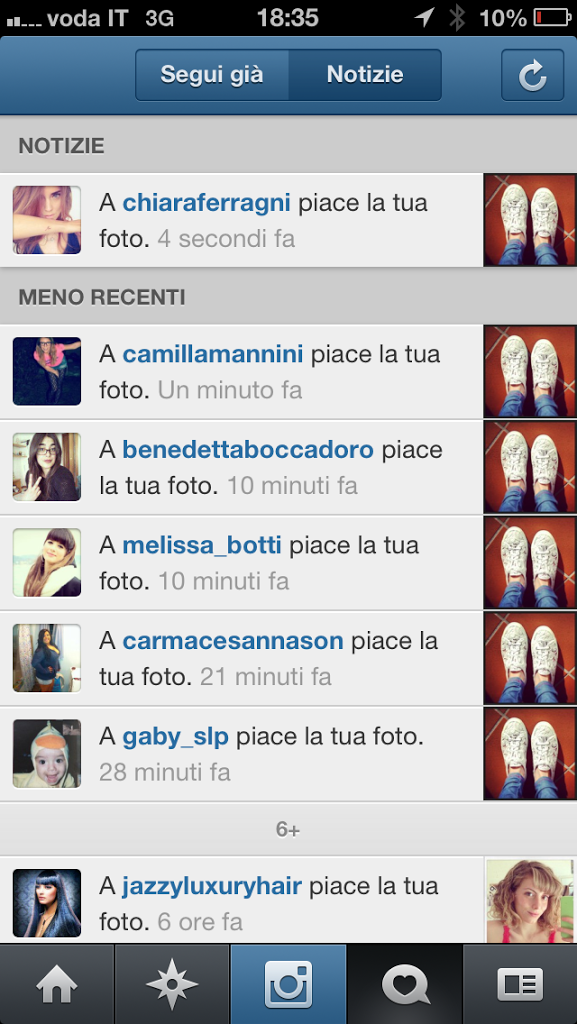The width and height of the screenshot is (577, 1024).
Task: Tap the refresh arrow icon
Action: click(532, 75)
